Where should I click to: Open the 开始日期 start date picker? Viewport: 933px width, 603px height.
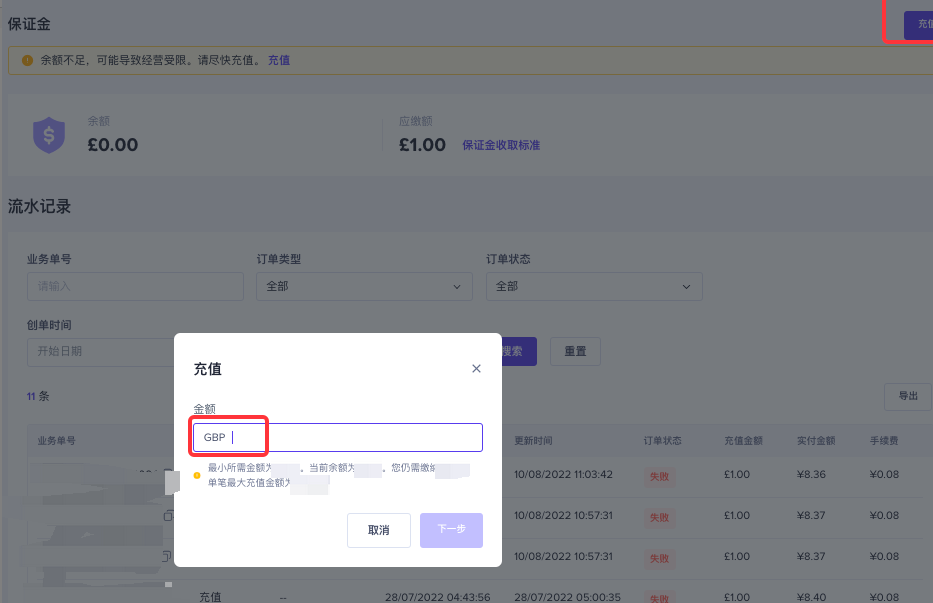100,352
